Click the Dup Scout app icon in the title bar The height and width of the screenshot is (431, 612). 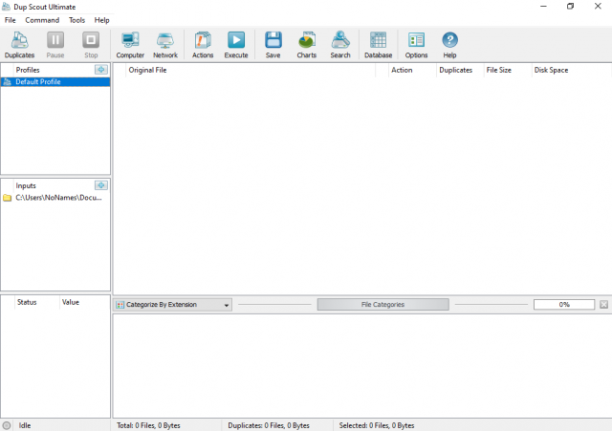[x=6, y=7]
